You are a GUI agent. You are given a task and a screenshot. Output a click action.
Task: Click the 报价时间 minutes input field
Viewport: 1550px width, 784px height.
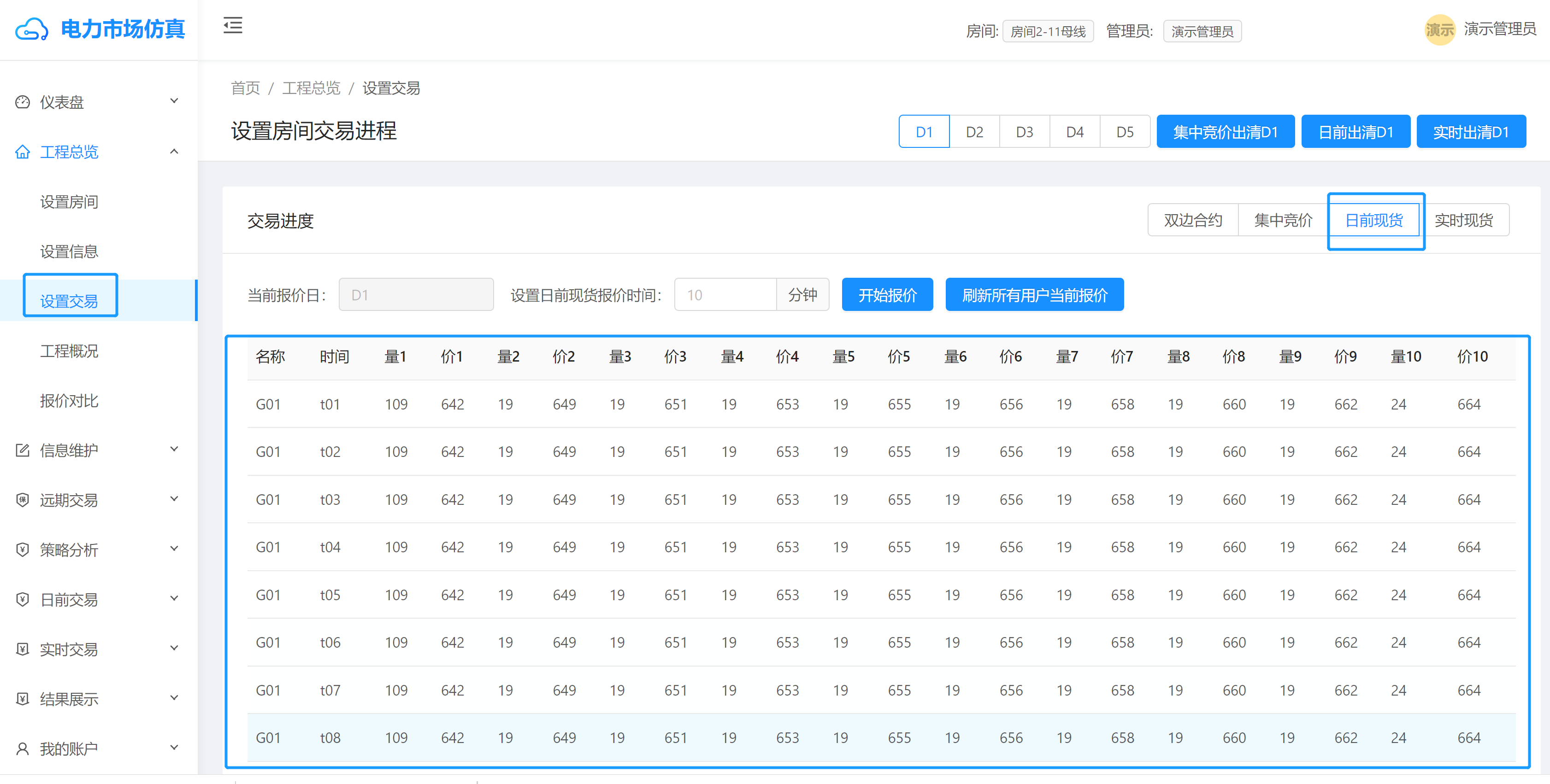(x=725, y=295)
